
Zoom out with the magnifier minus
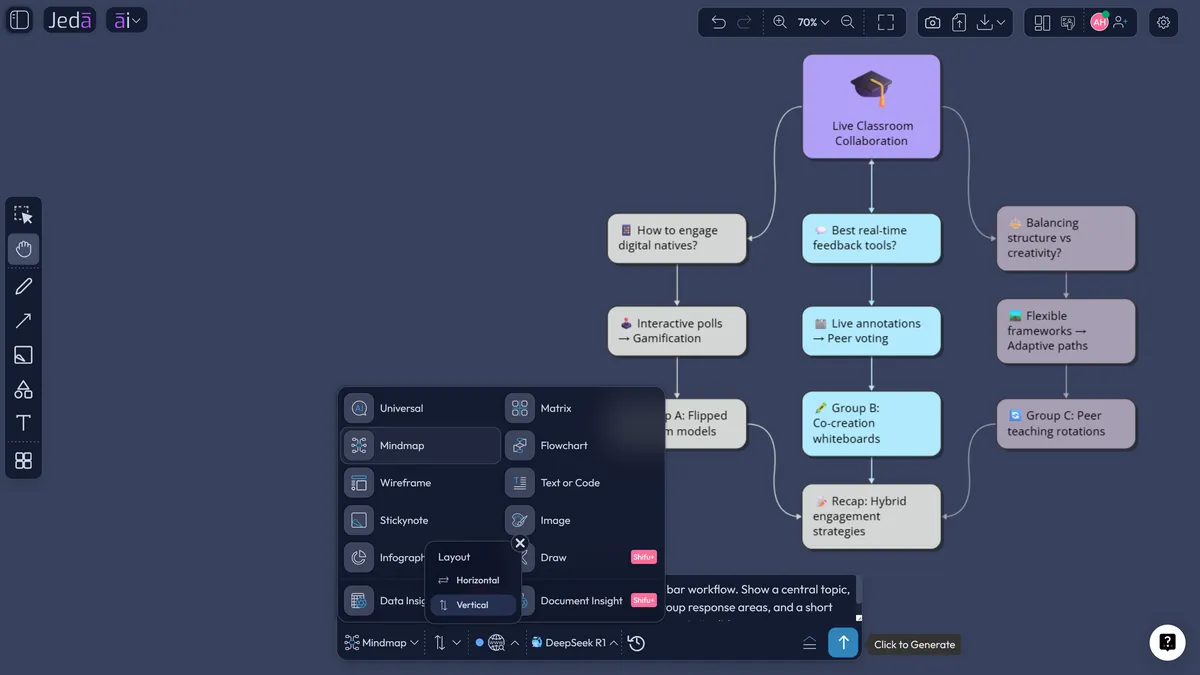pyautogui.click(x=848, y=22)
